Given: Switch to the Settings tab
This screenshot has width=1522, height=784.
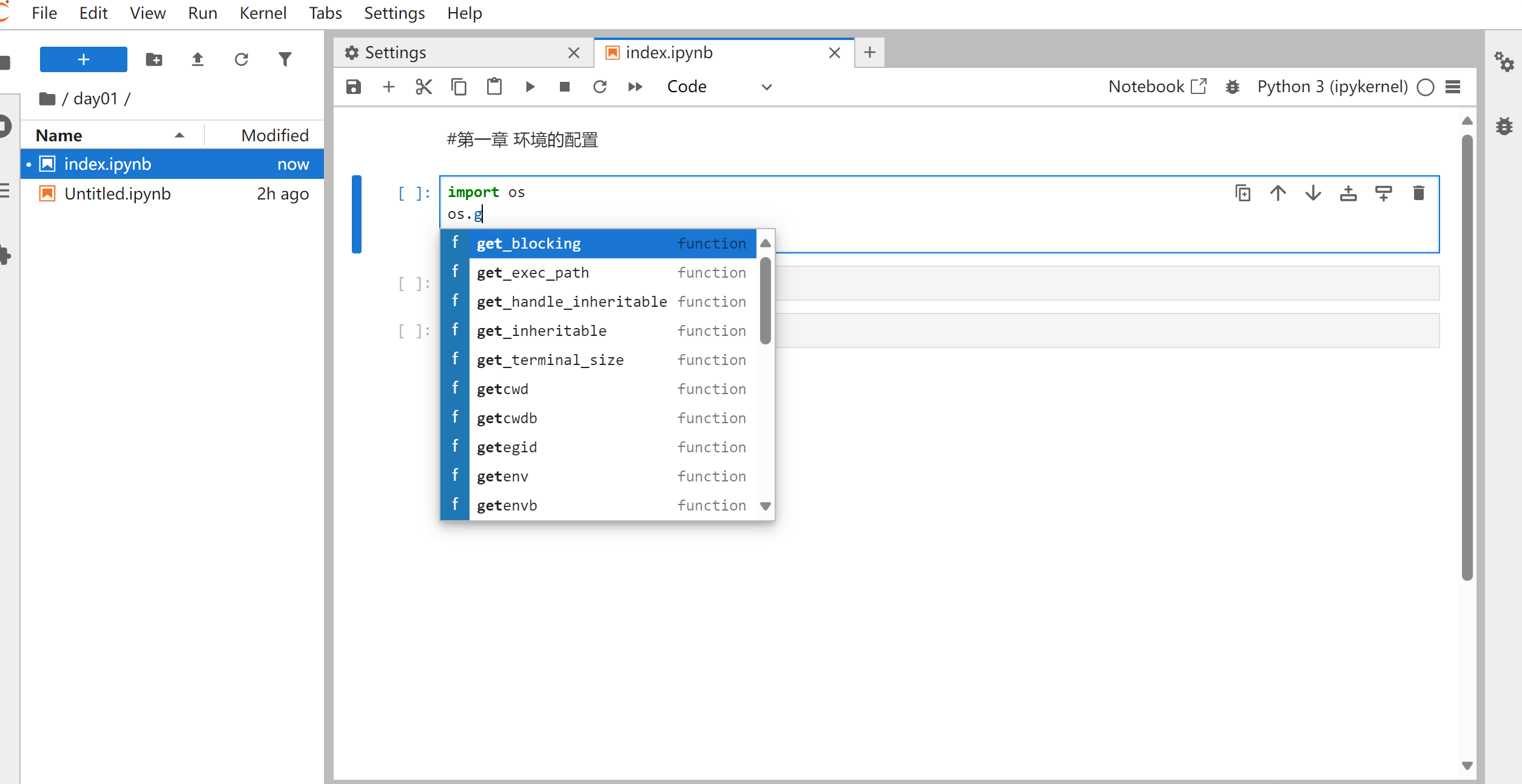Looking at the screenshot, I should point(394,52).
